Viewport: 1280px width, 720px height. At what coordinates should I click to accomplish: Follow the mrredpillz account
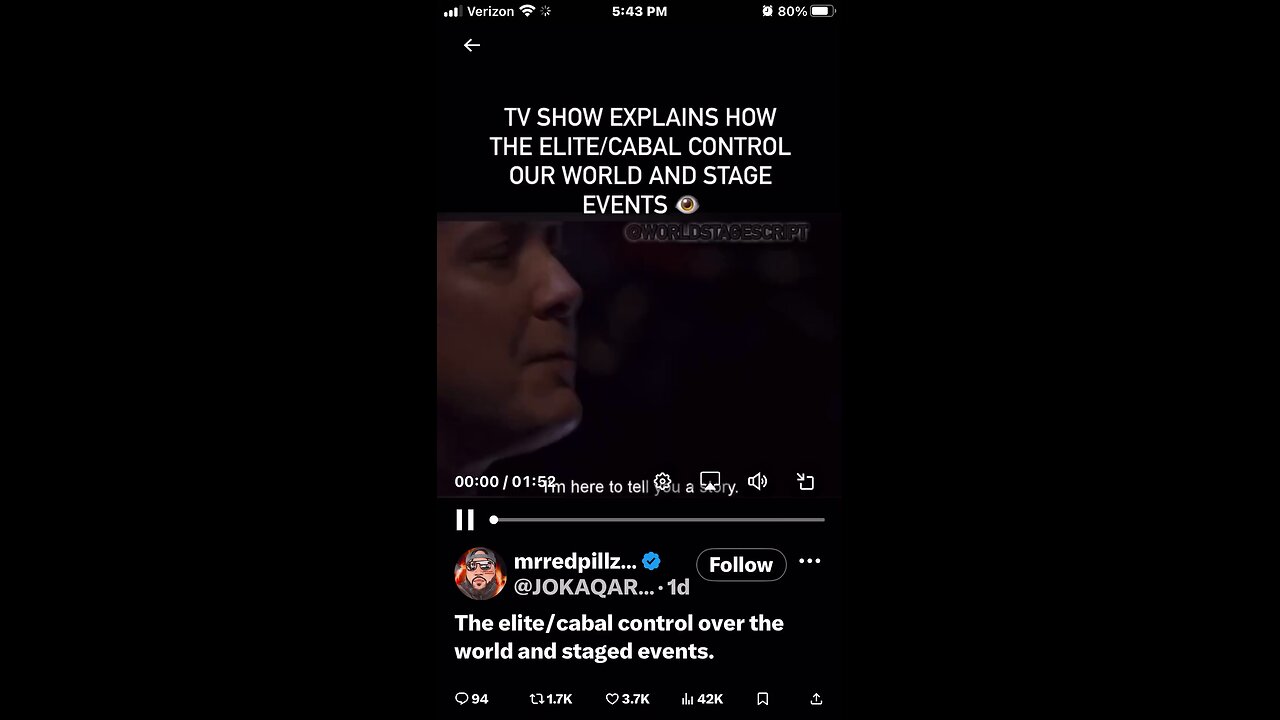741,565
